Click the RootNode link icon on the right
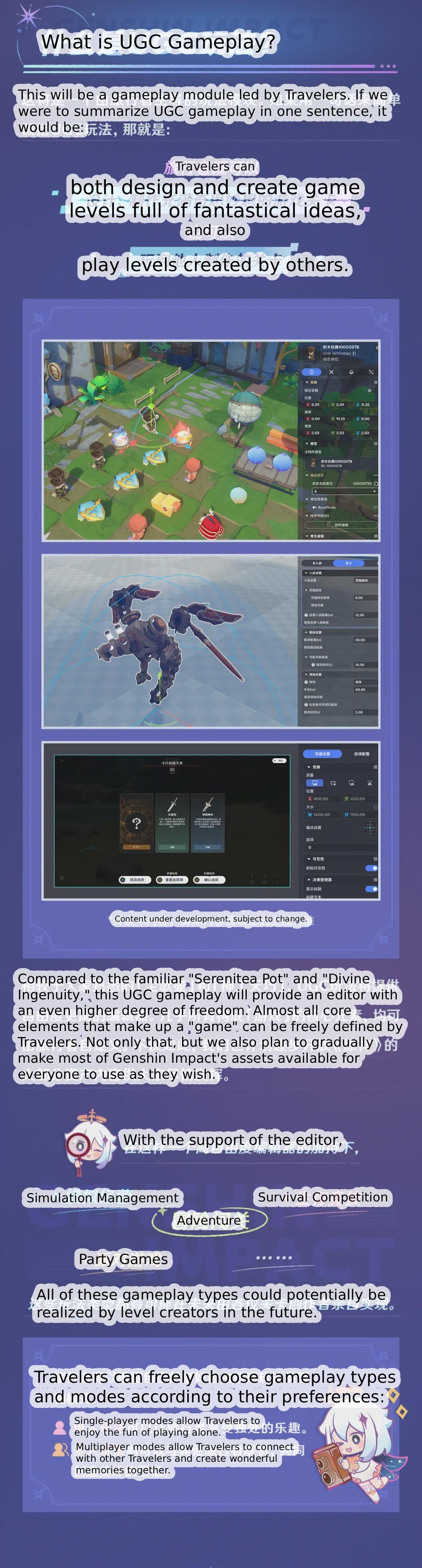The width and height of the screenshot is (422, 1568). [x=376, y=507]
